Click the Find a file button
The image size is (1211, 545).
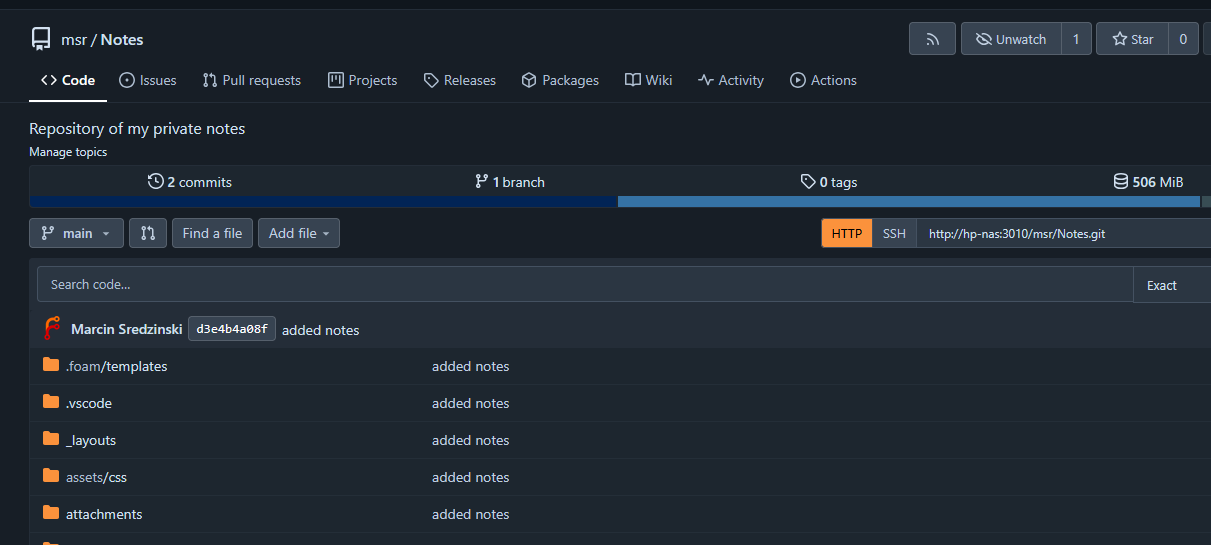(212, 233)
